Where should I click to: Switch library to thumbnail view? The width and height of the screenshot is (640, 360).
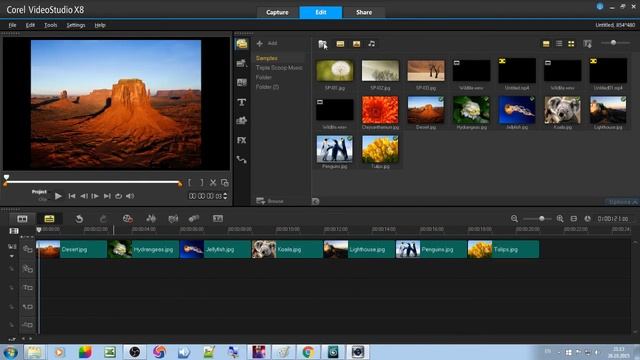pos(571,44)
